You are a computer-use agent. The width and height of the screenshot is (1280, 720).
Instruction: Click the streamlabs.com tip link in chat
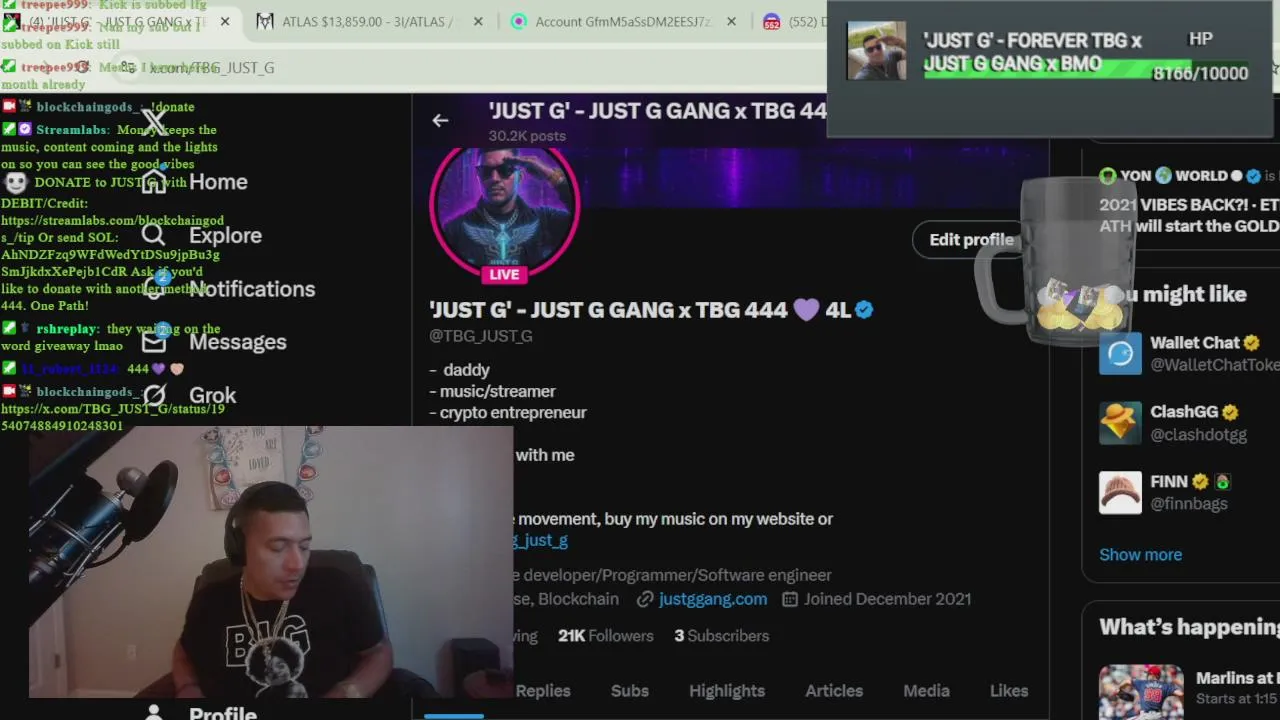pyautogui.click(x=112, y=229)
